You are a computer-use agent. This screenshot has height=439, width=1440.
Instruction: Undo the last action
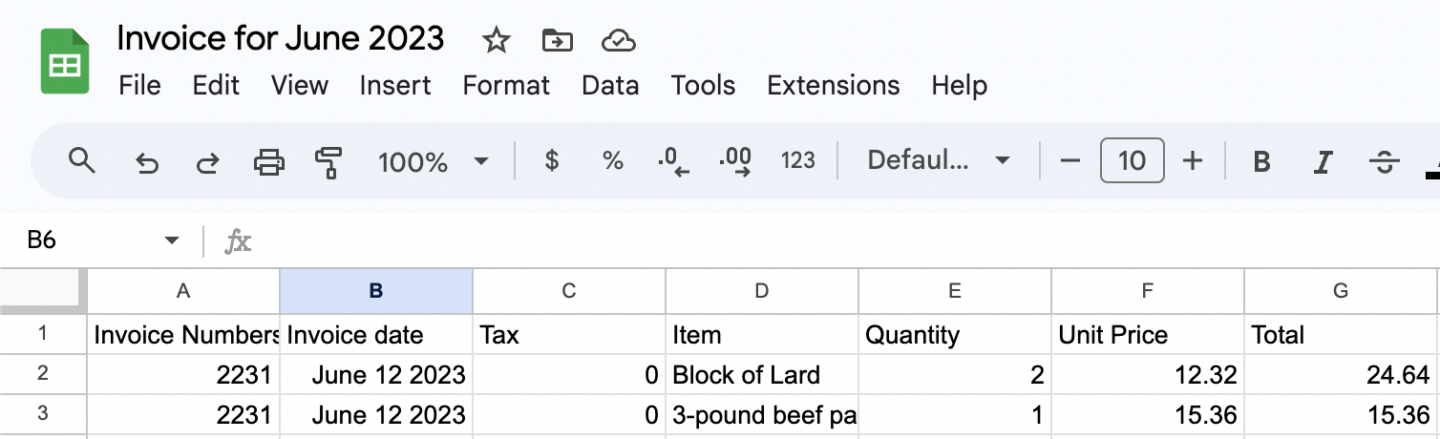147,161
